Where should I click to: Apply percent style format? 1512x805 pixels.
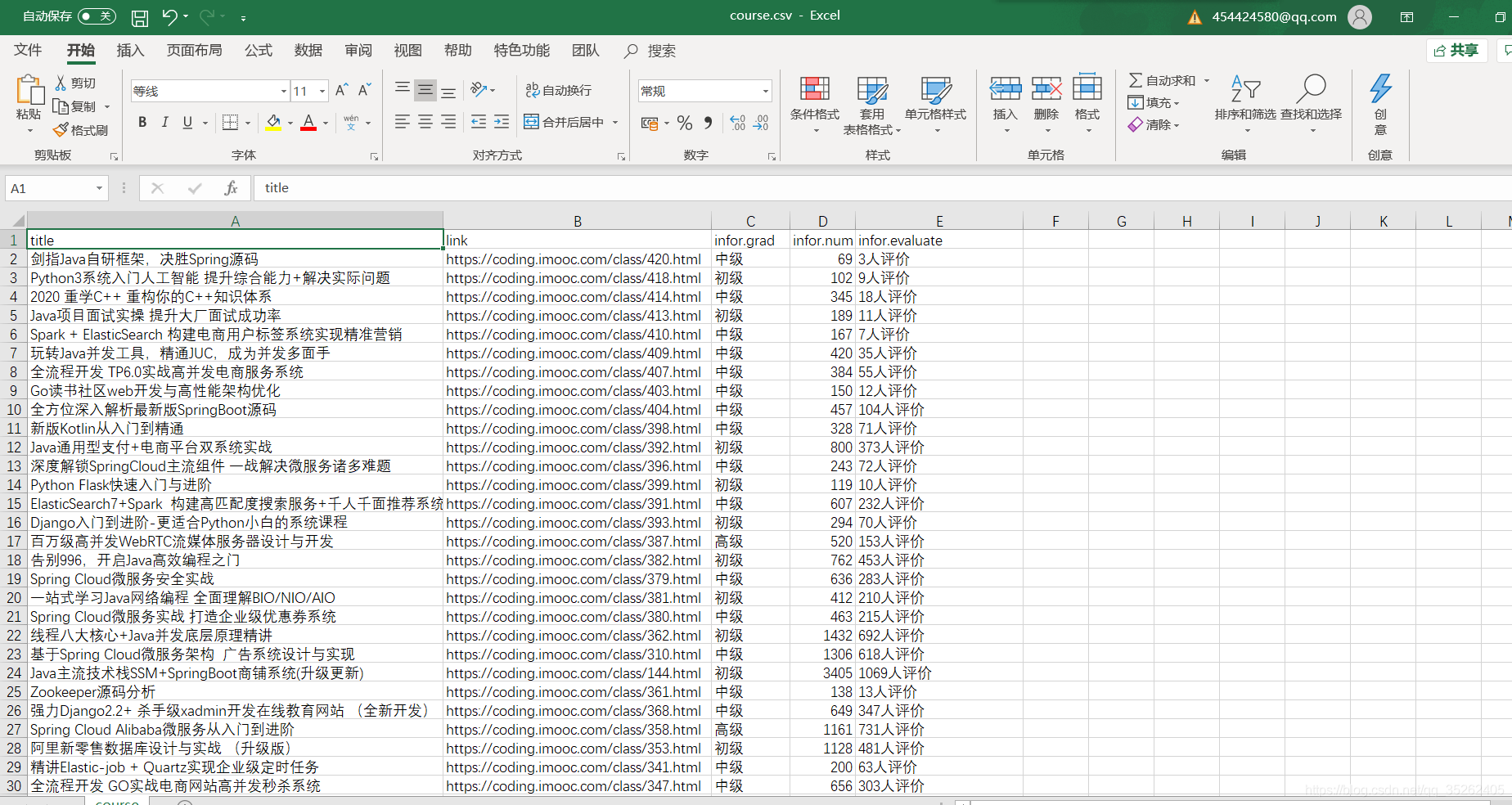click(x=685, y=123)
